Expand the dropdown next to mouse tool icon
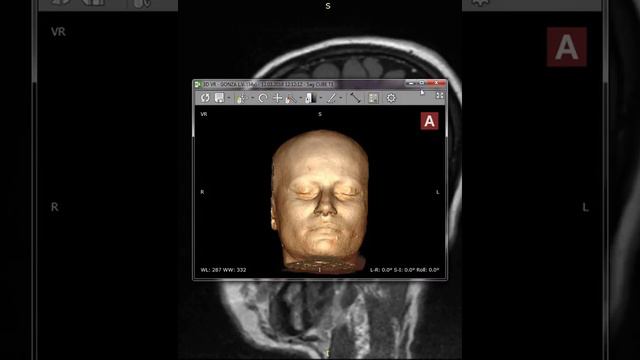 (x=252, y=98)
